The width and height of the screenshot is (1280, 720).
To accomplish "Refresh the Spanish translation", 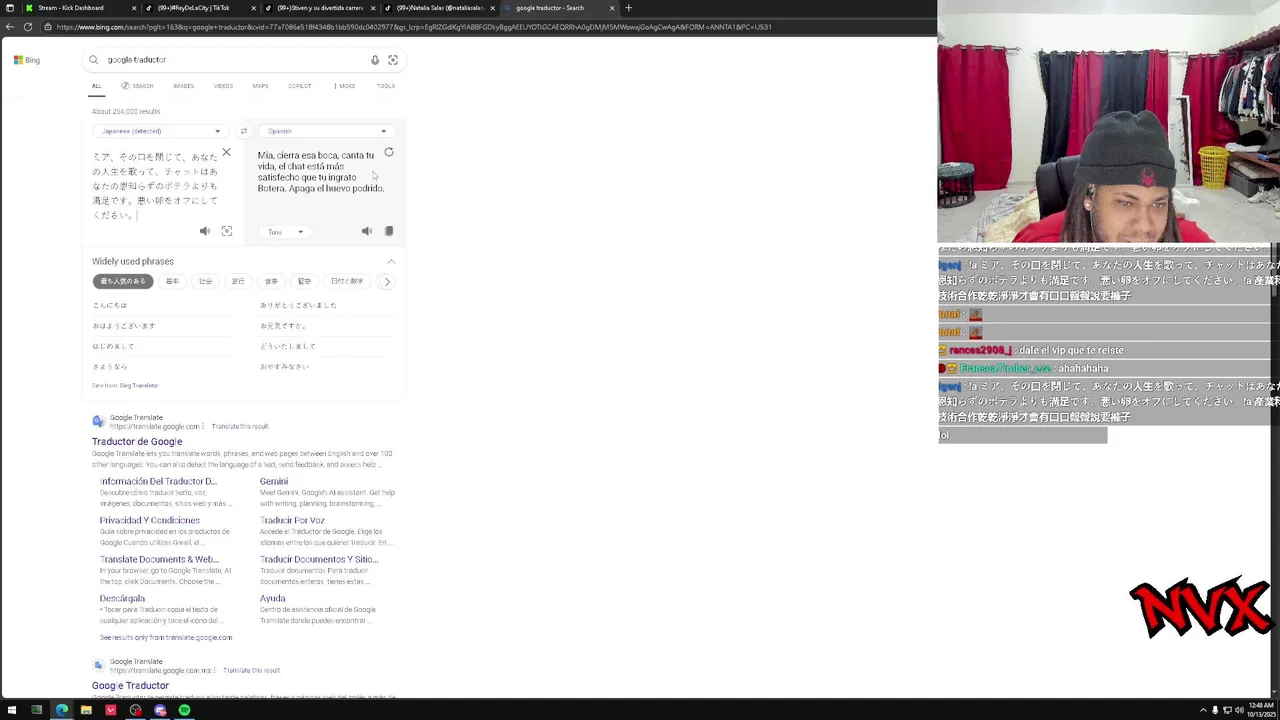I will tap(389, 153).
